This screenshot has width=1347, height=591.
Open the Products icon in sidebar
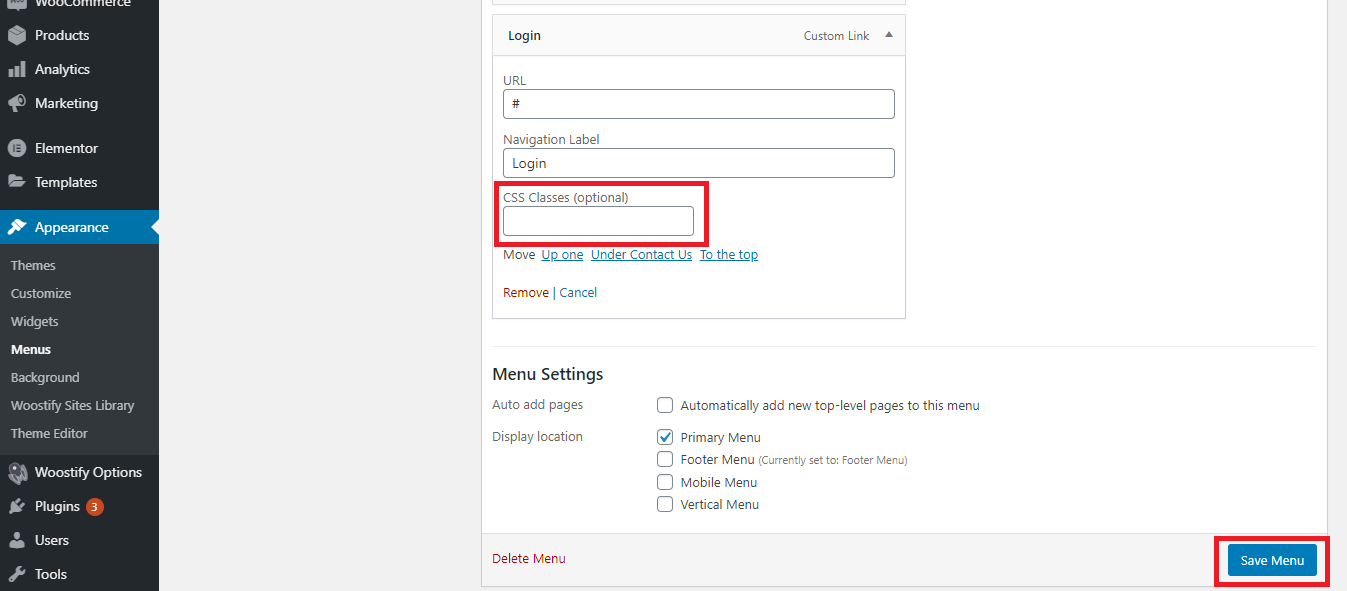click(17, 35)
